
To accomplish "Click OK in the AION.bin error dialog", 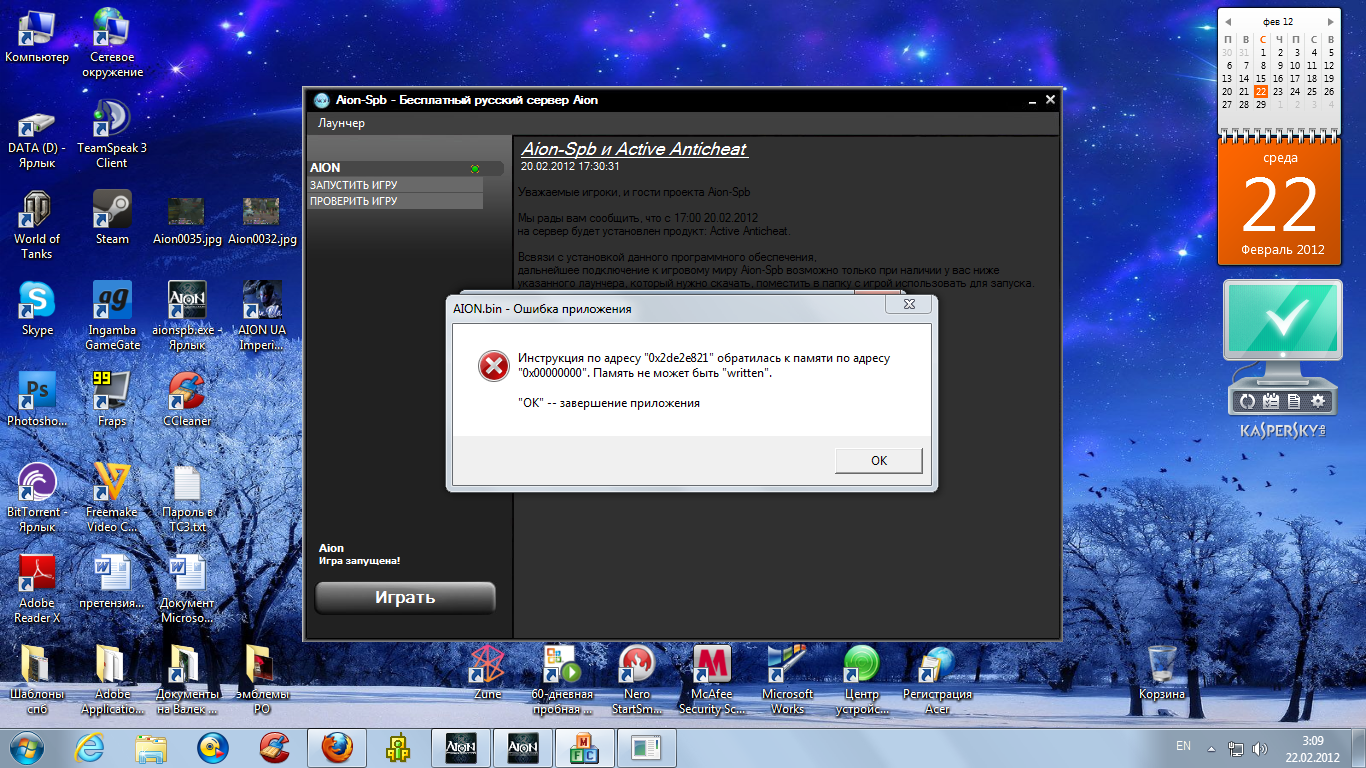I will coord(879,460).
